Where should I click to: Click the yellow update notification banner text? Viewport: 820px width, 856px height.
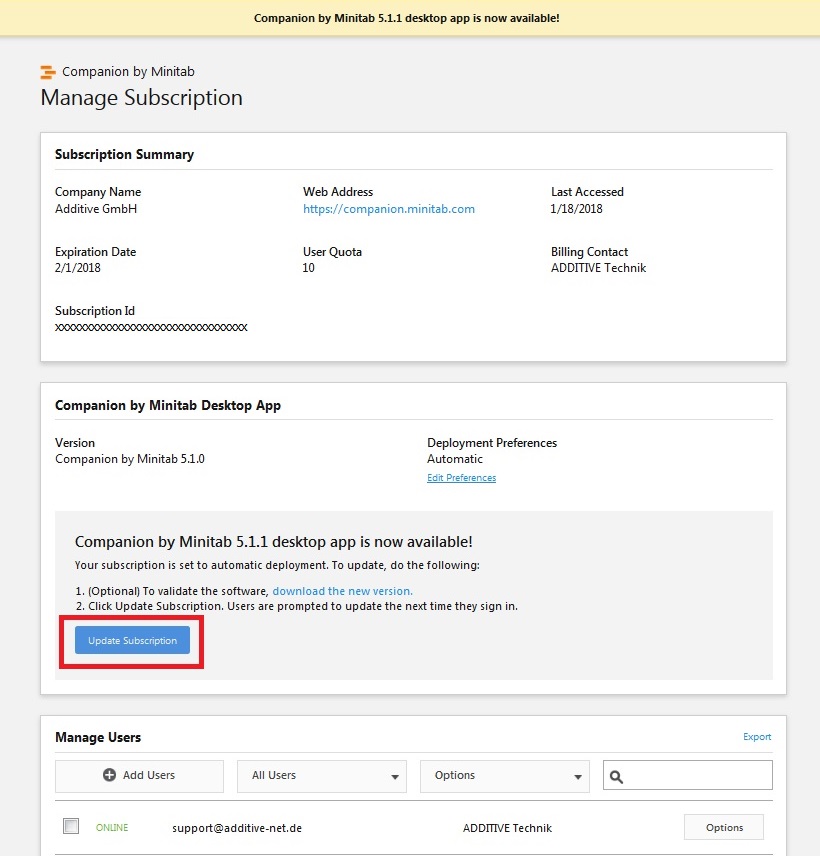coord(407,18)
